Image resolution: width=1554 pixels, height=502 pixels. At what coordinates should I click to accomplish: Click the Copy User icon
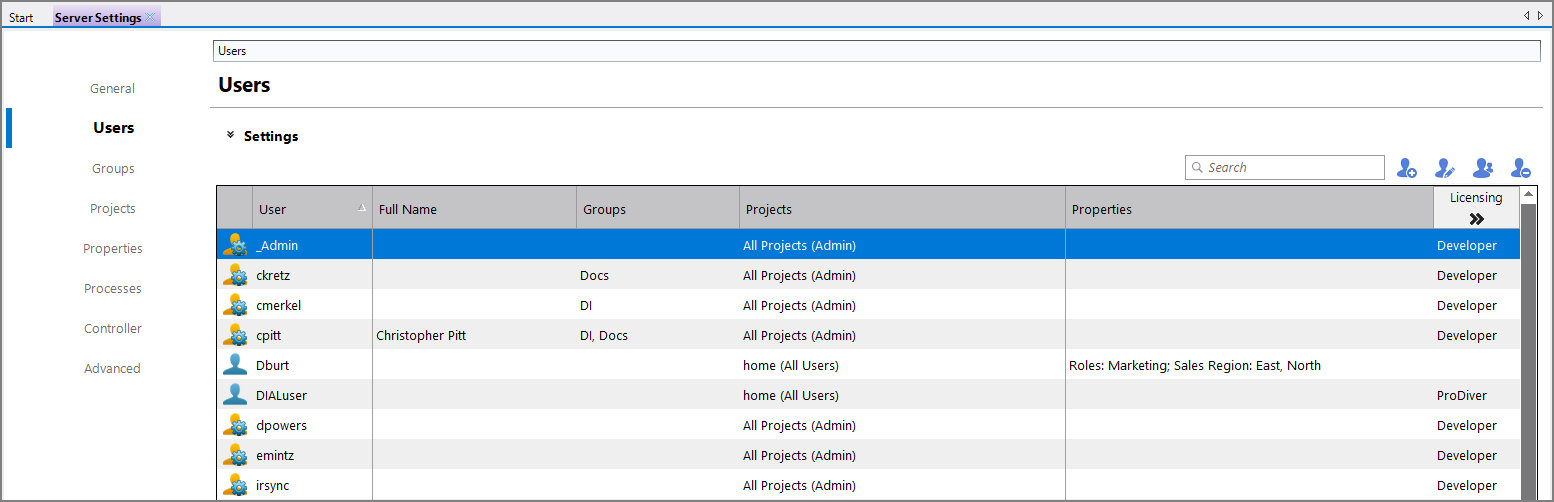1483,168
